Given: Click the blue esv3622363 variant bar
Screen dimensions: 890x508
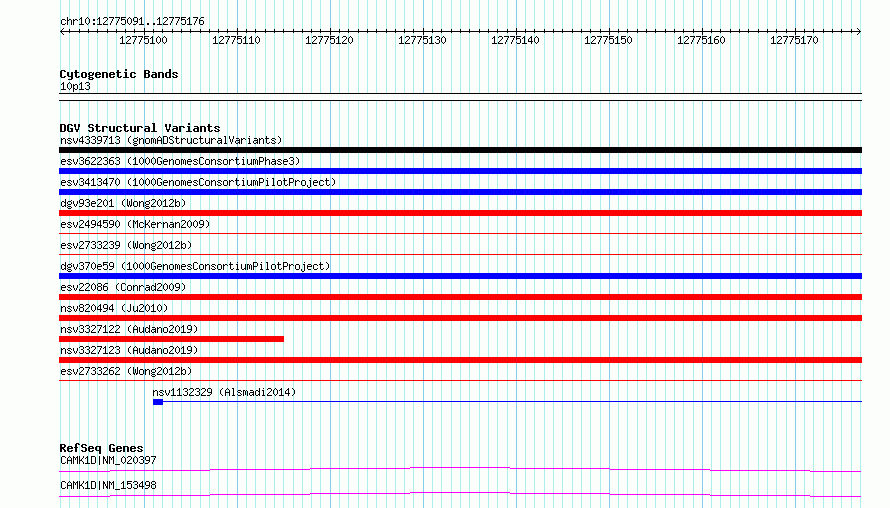Looking at the screenshot, I should pyautogui.click(x=460, y=171).
